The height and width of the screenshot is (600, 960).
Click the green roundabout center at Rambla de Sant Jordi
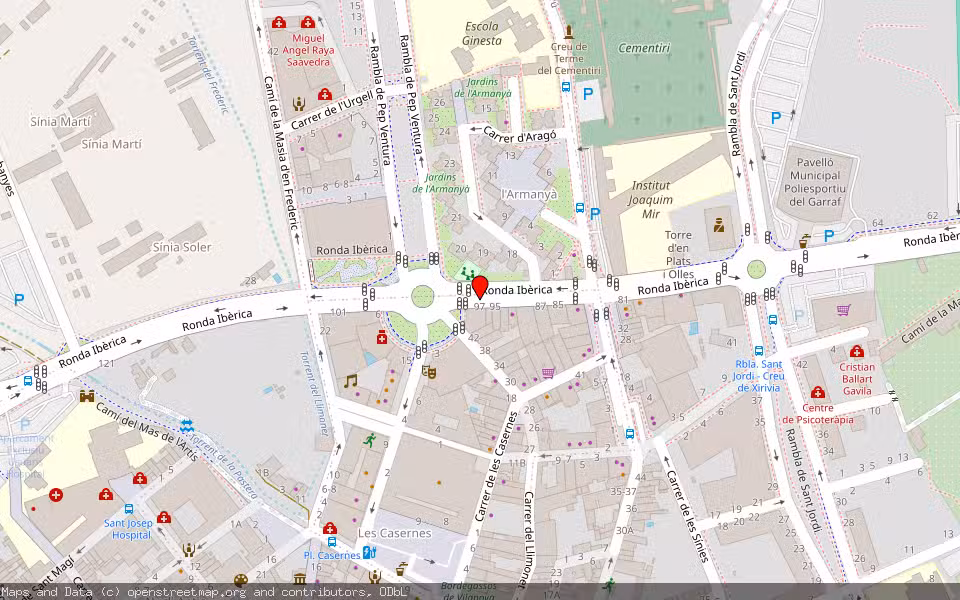[757, 269]
